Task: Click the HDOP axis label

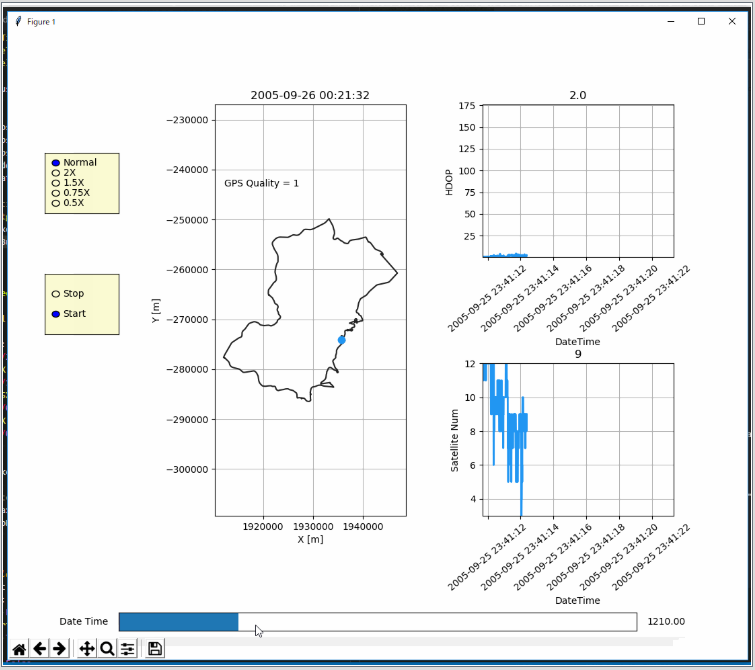Action: pyautogui.click(x=449, y=182)
